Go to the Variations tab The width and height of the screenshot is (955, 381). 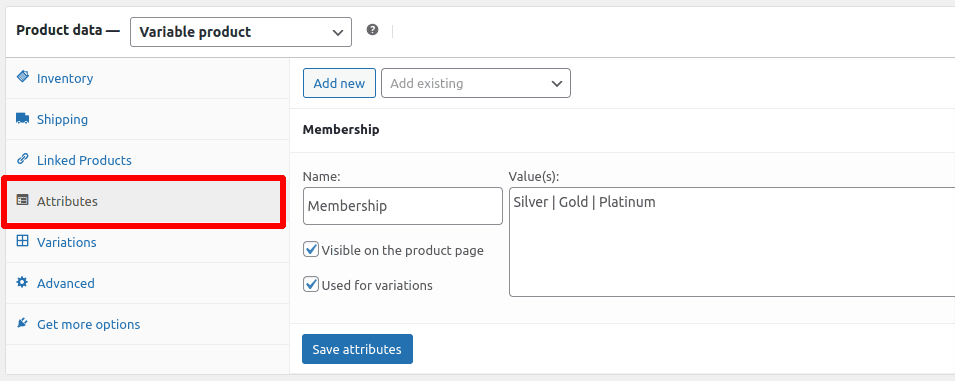pos(147,242)
